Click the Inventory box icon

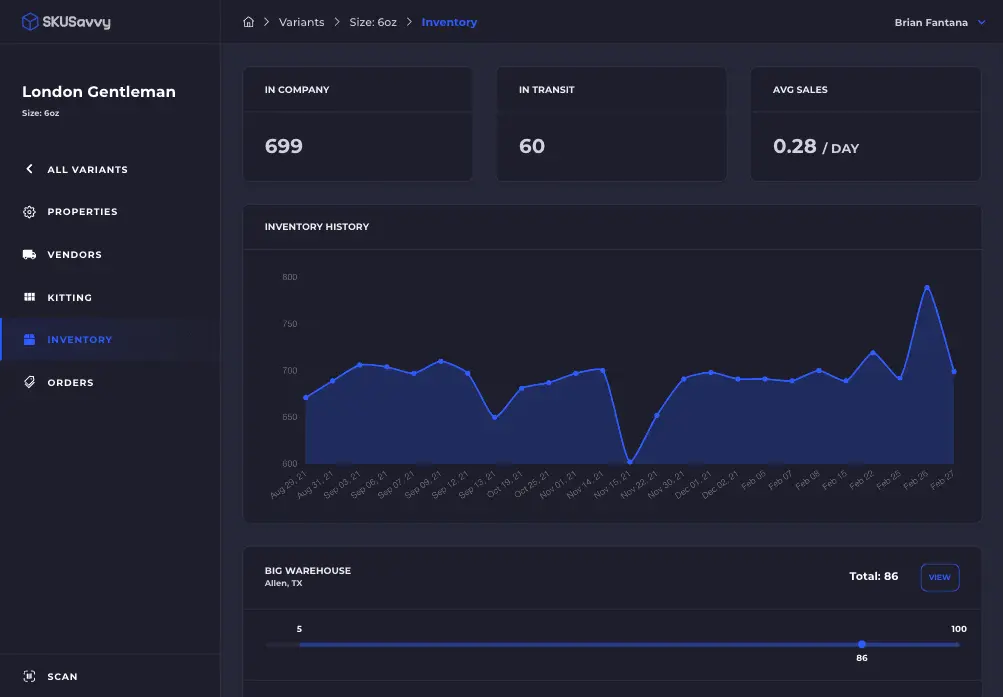click(x=29, y=340)
